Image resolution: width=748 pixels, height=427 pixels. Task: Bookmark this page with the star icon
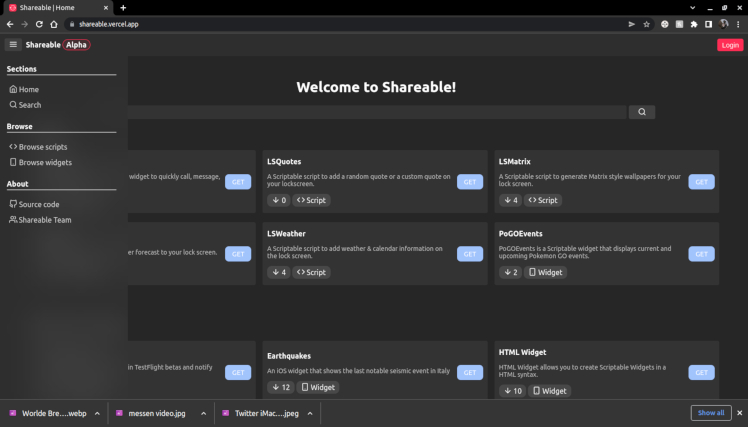click(647, 24)
